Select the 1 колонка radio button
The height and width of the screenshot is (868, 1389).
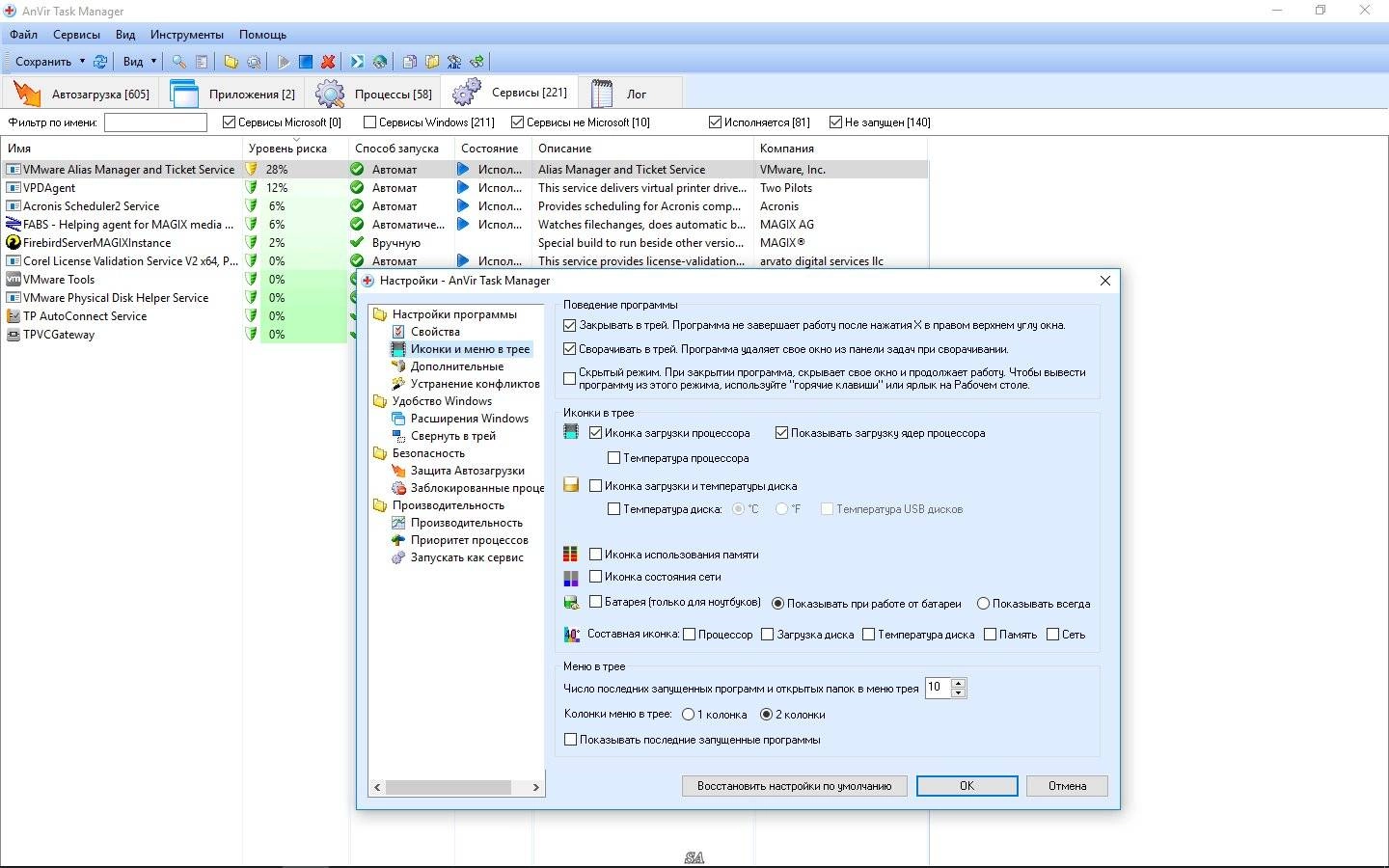[688, 714]
